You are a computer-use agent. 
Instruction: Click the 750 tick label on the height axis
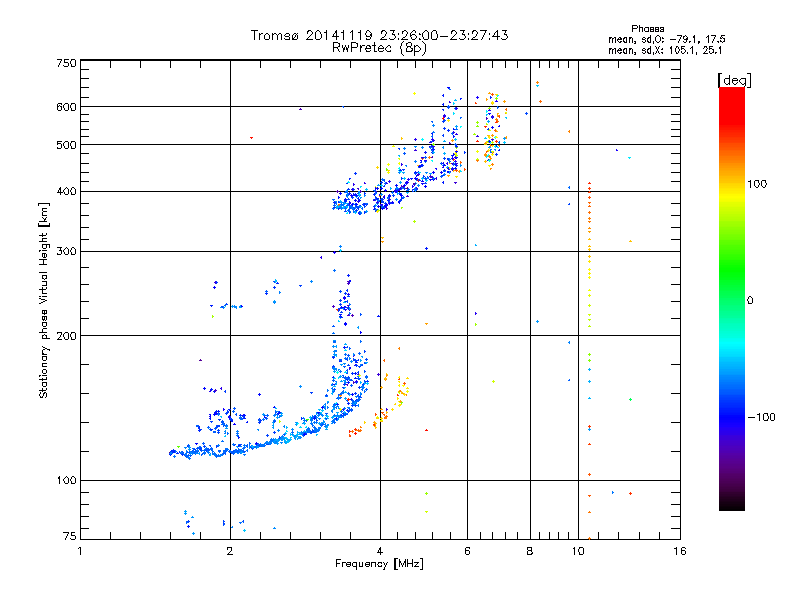66,63
